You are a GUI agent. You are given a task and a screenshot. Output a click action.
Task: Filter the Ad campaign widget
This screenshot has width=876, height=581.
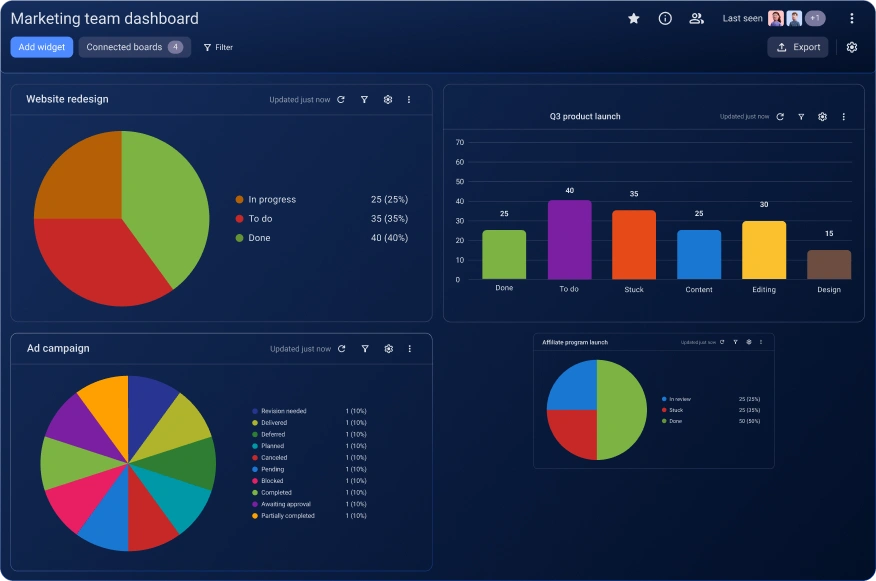[365, 349]
